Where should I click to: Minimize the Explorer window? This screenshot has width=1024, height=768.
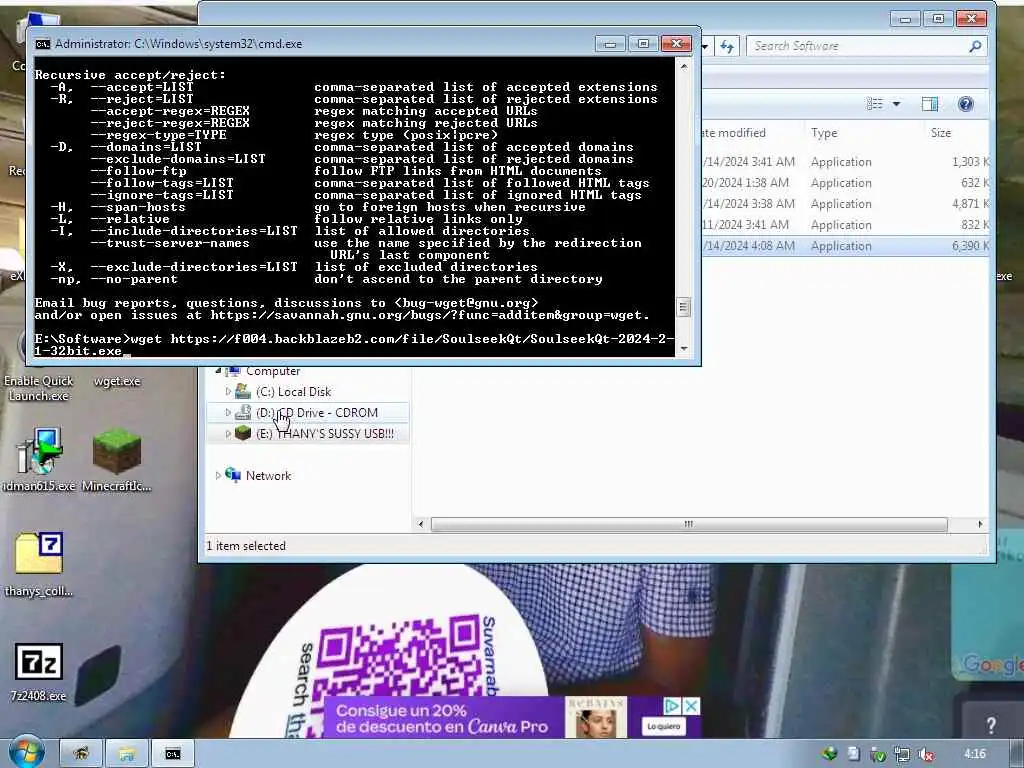[904, 19]
